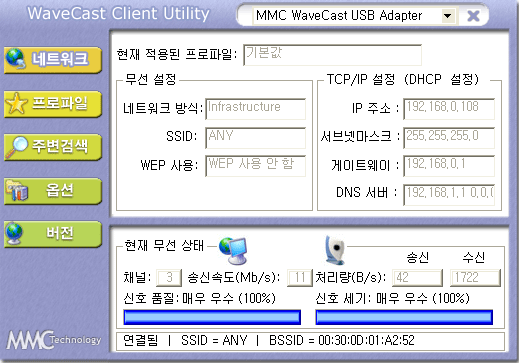Click the signal strength (신호 세기) progress bar
Viewport: 519px width, 363px height.
(x=404, y=317)
